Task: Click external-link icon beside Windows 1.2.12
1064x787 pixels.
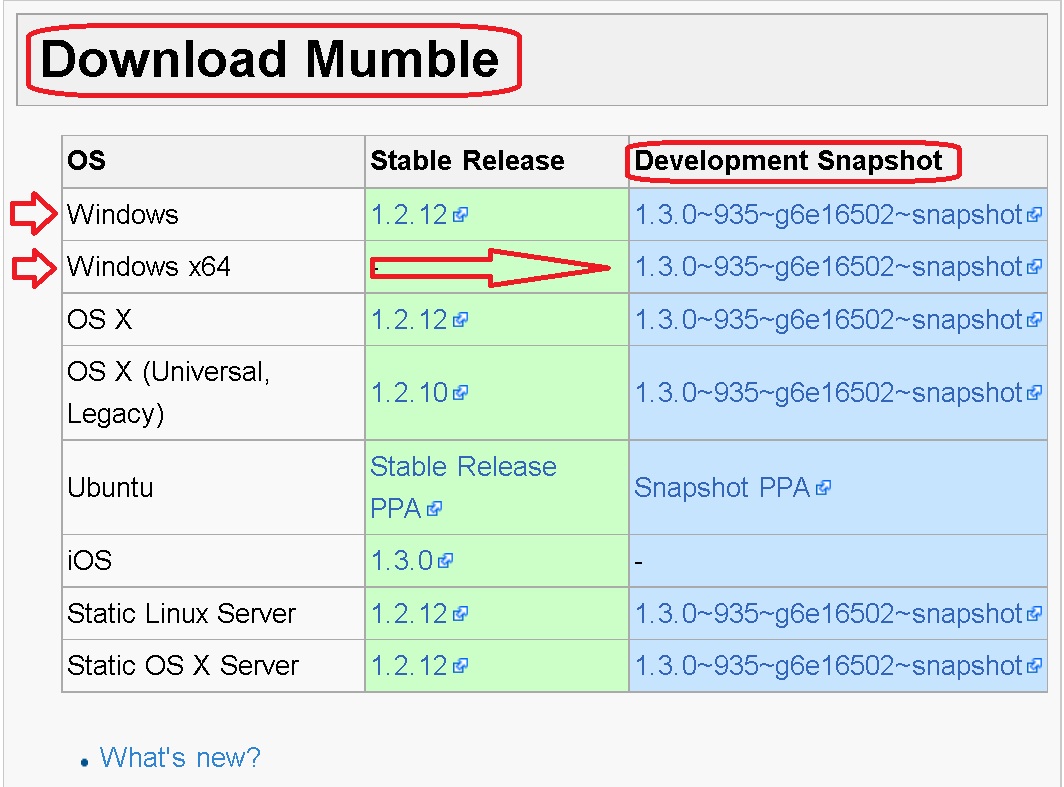Action: coord(460,215)
